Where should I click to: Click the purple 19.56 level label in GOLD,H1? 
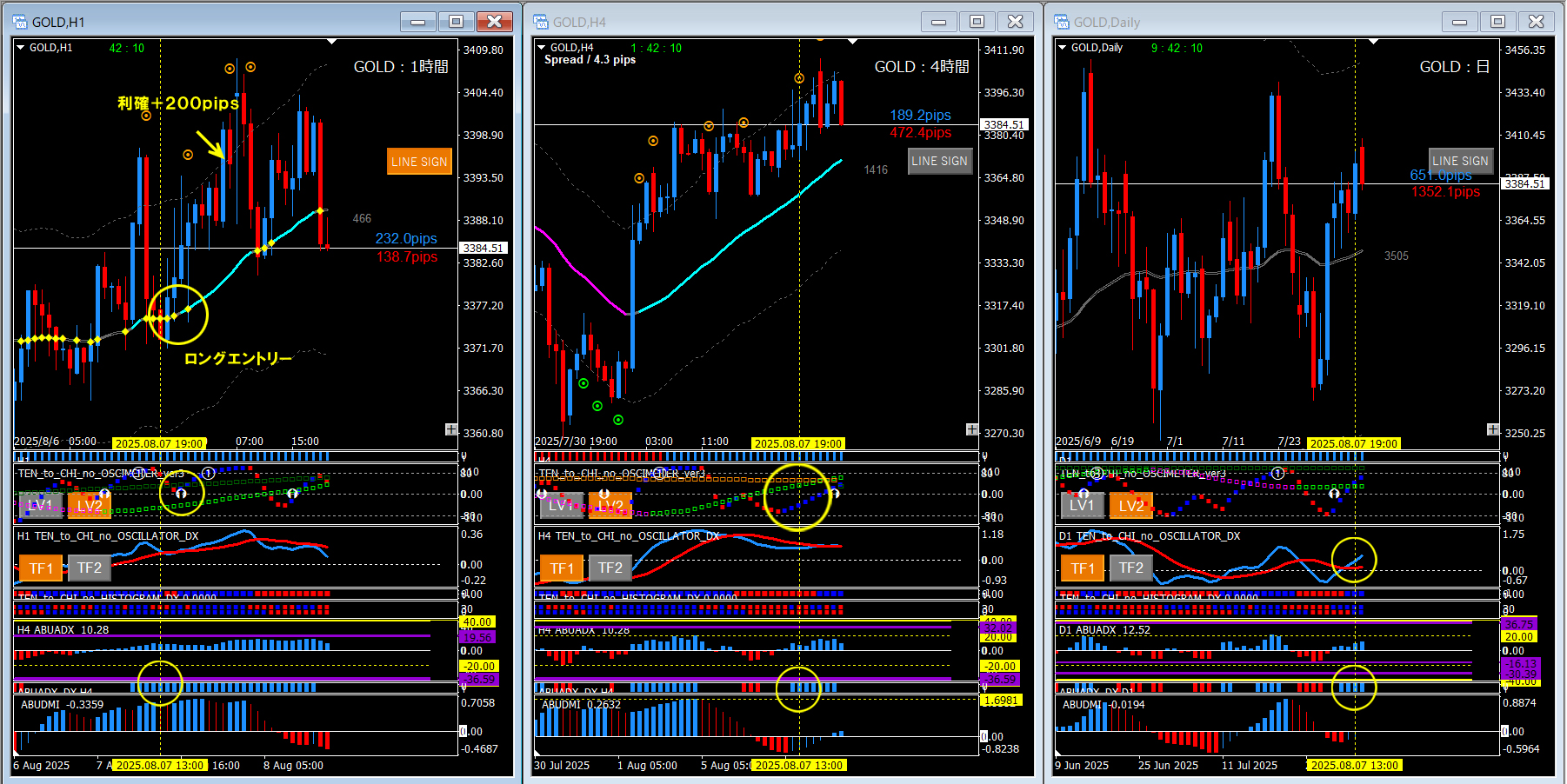coord(477,637)
